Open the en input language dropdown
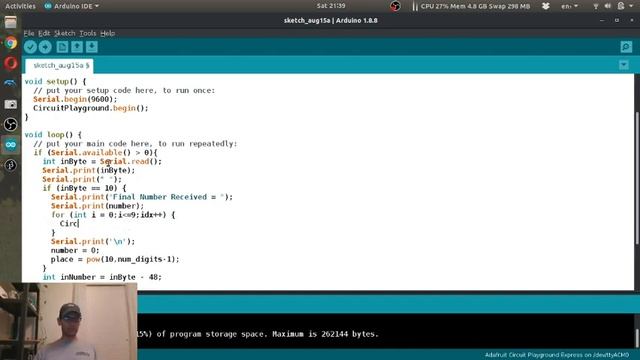 click(x=569, y=6)
